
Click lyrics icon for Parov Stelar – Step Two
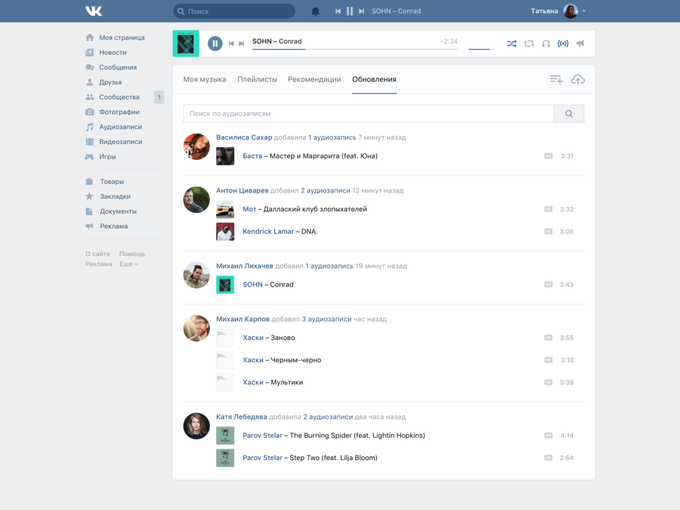pyautogui.click(x=548, y=458)
